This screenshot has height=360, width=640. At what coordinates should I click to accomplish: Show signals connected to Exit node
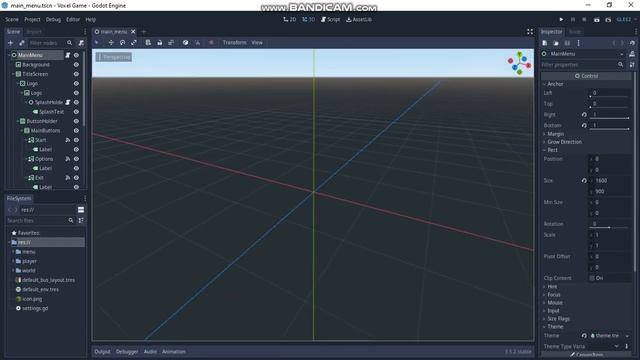point(68,178)
